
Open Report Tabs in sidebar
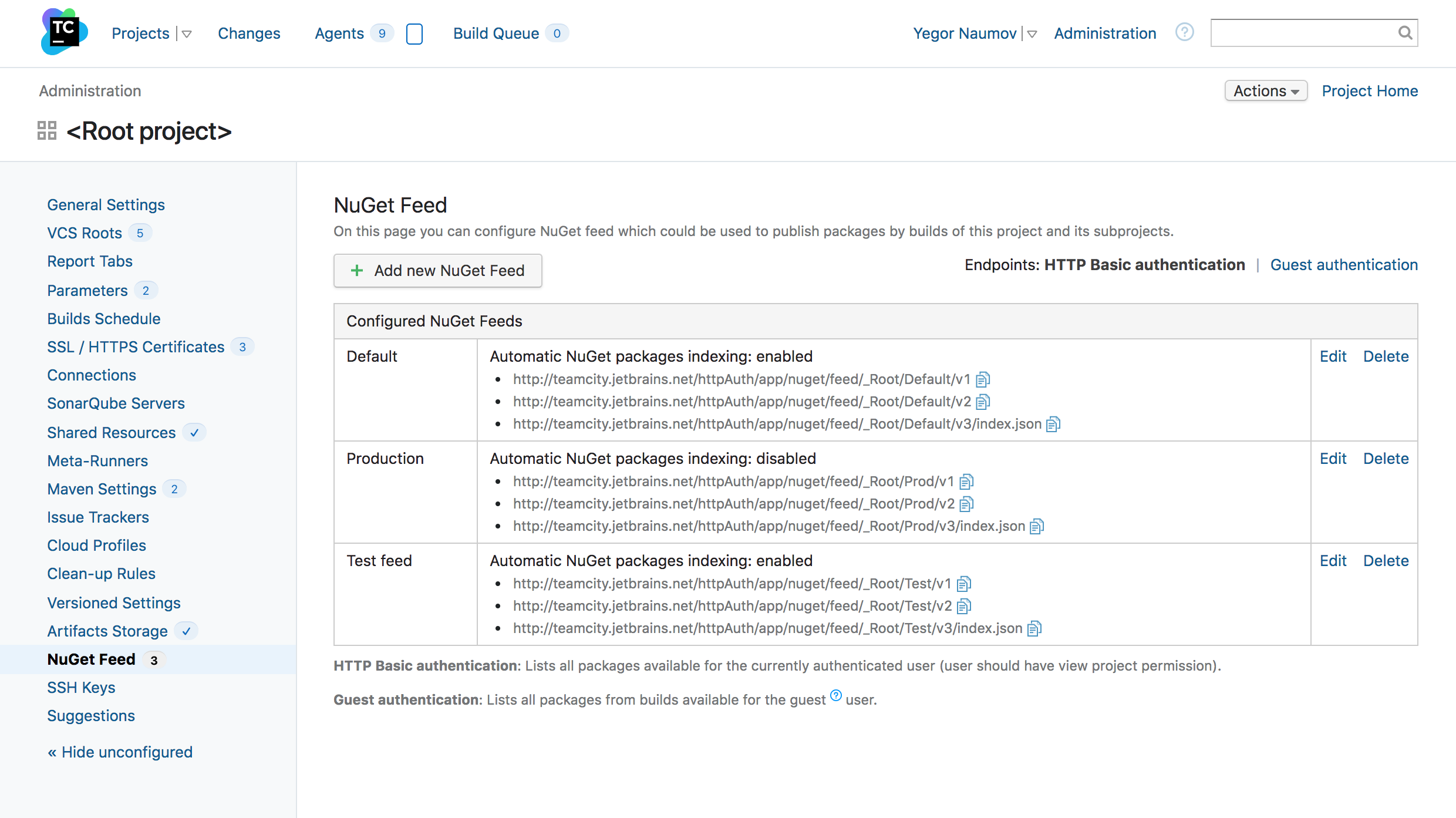coord(90,261)
